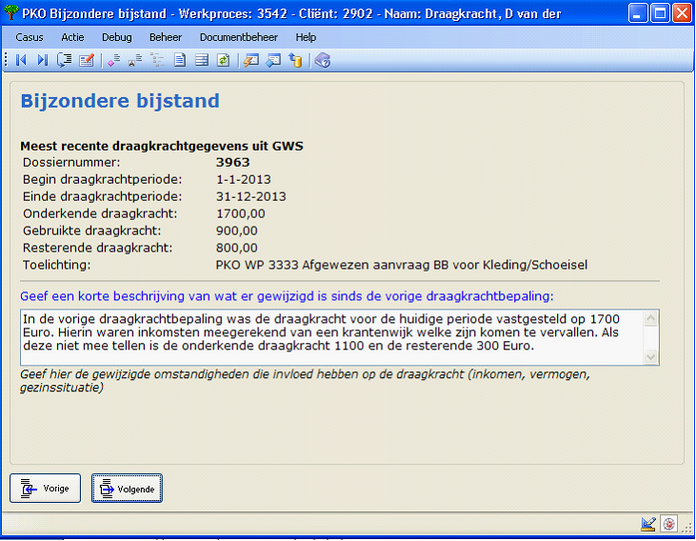The height and width of the screenshot is (541, 696).
Task: Click the blue prompt Geef een korte beschrijving
Action: click(287, 296)
